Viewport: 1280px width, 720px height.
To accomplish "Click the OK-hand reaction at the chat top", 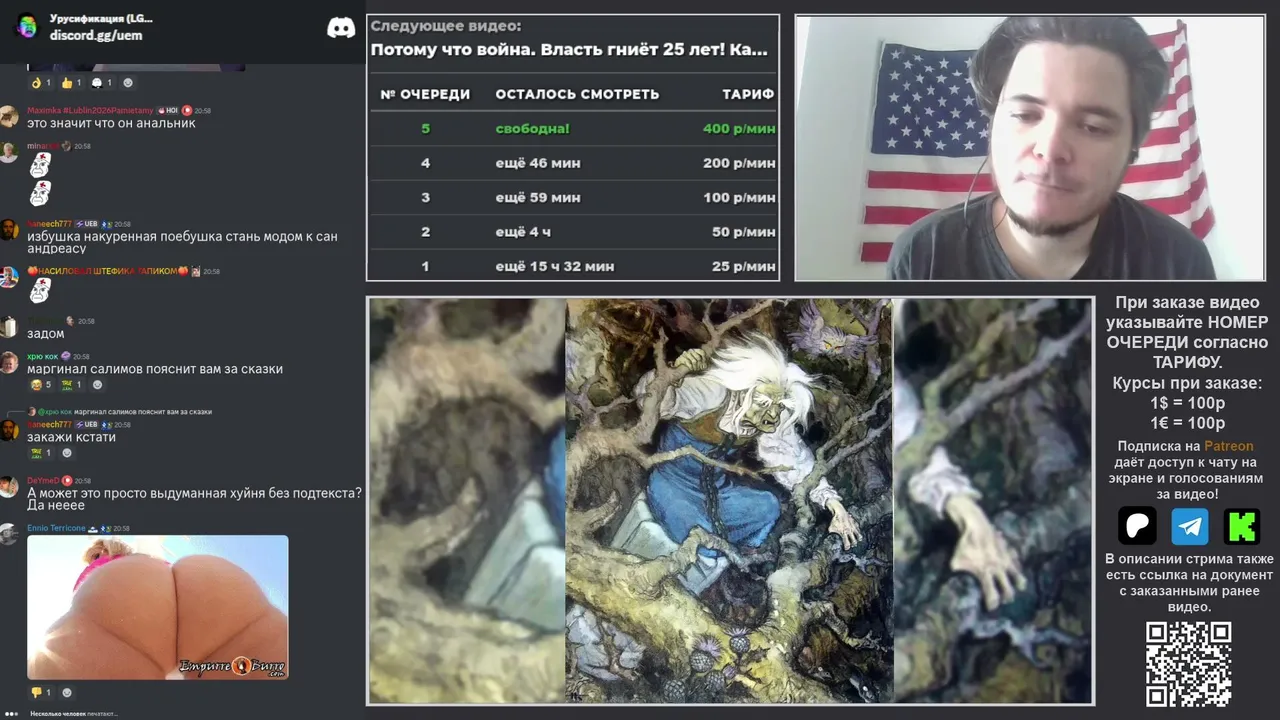I will pos(41,83).
